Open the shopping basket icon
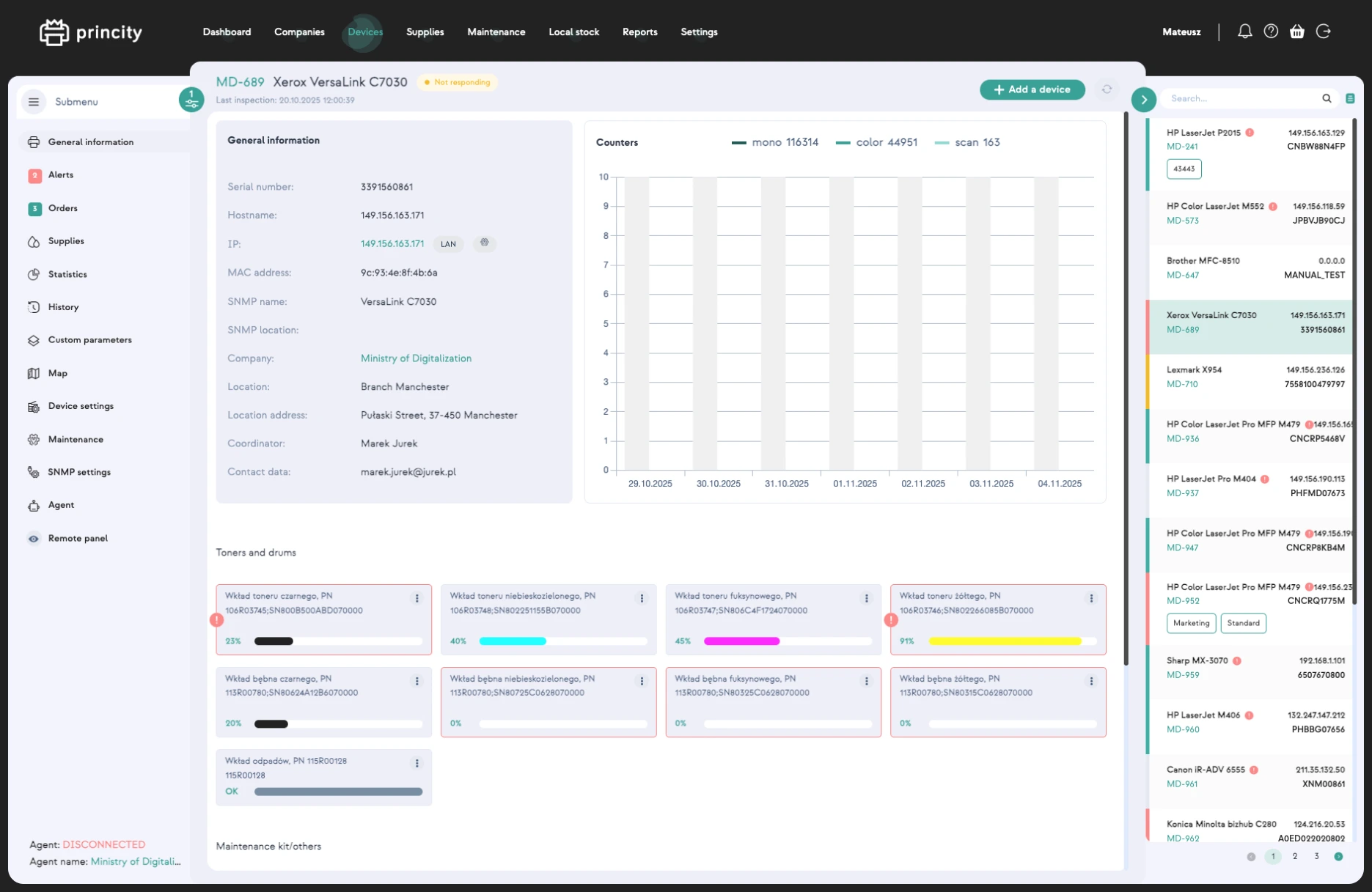1372x892 pixels. click(1297, 32)
